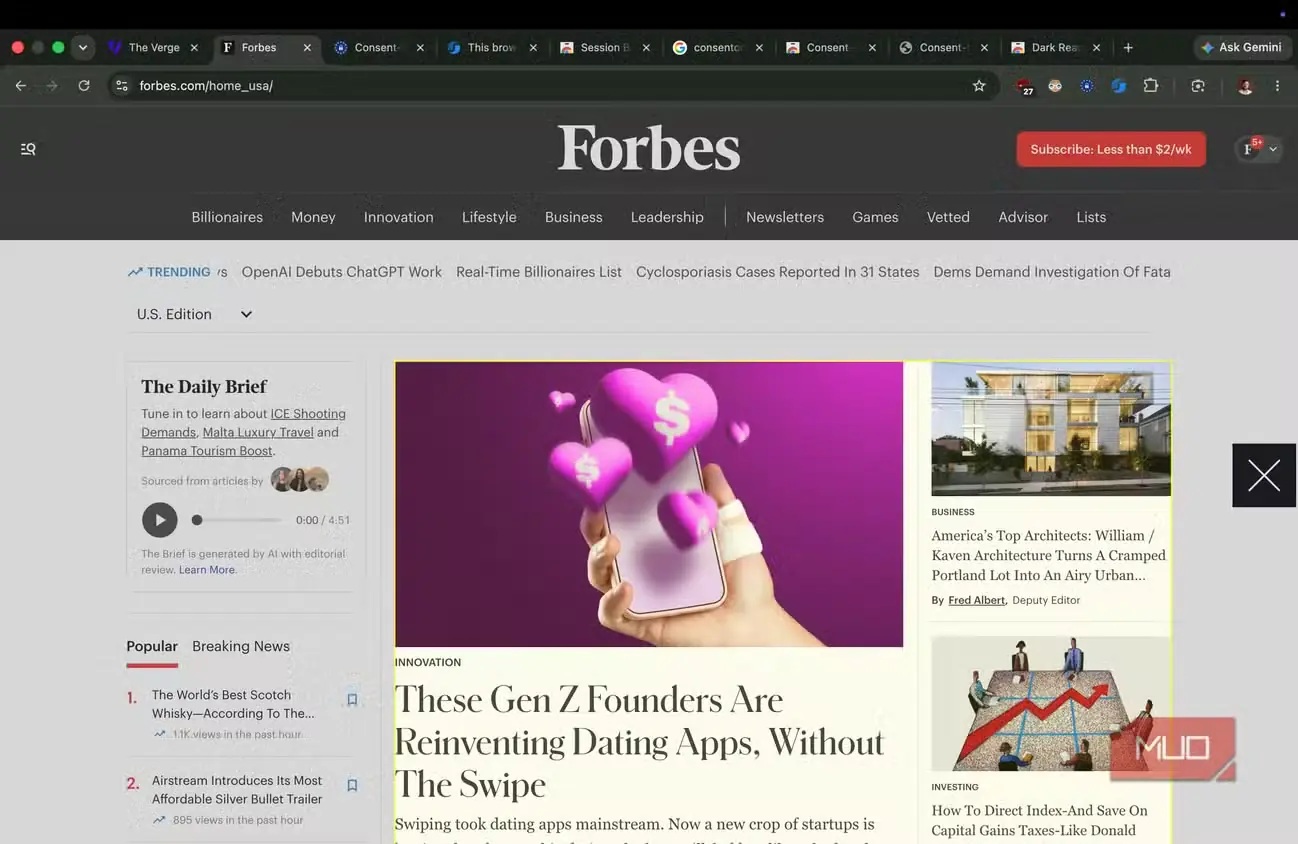Close the Forbes tab
Screen dimensions: 1298x844
pos(307,47)
